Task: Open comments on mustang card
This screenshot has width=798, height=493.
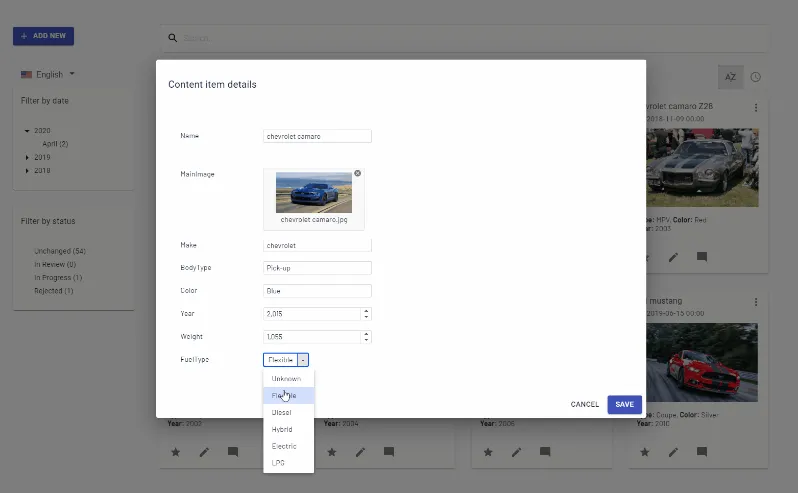Action: (x=702, y=452)
